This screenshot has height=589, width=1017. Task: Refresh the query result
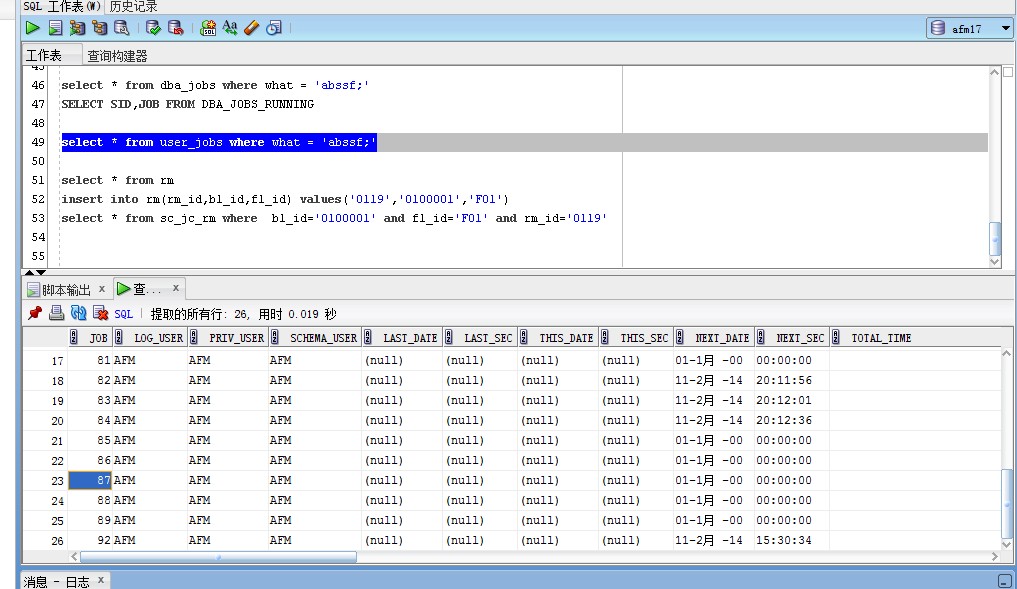78,313
